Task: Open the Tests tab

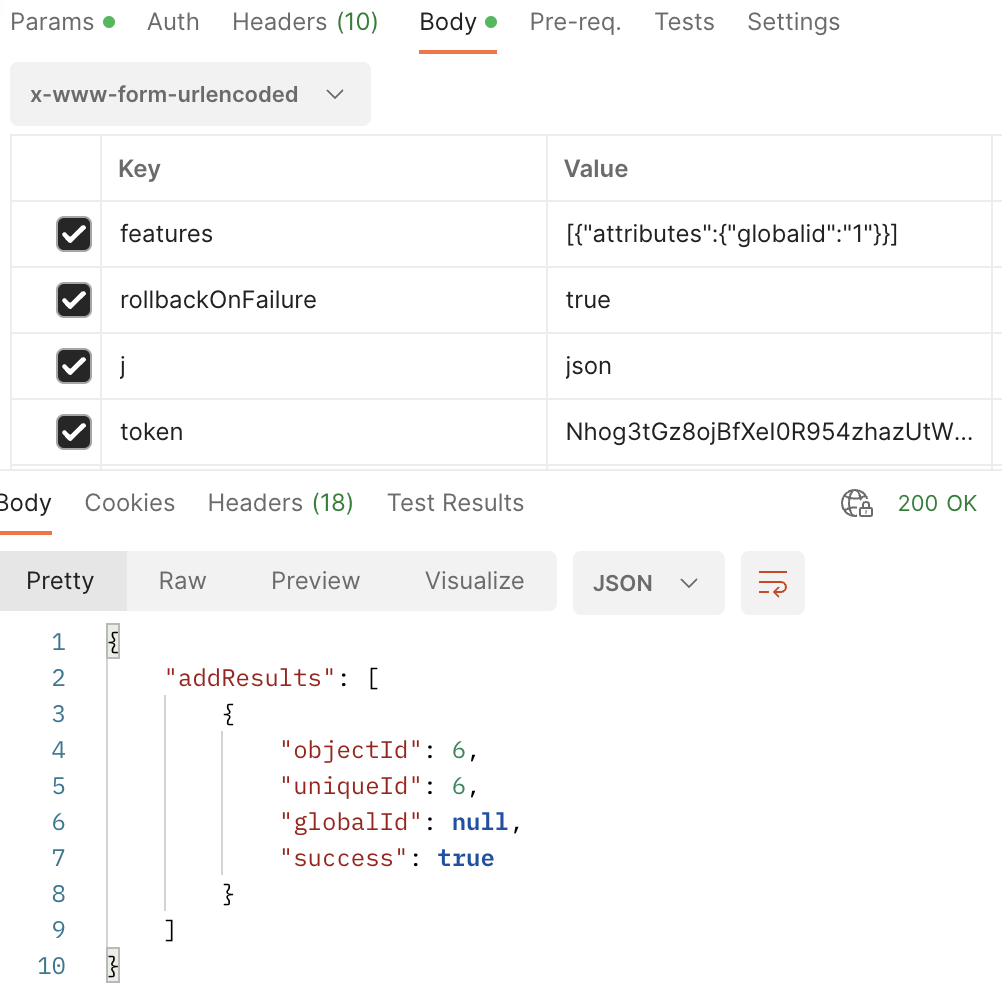Action: point(684,21)
